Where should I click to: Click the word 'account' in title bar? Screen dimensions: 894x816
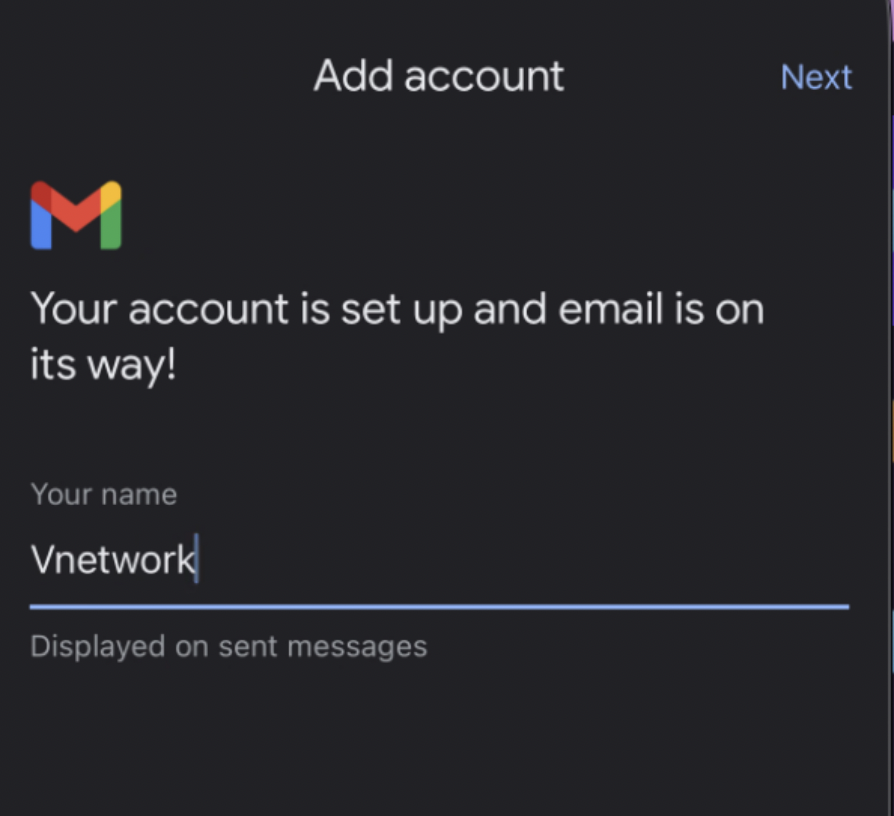[484, 78]
